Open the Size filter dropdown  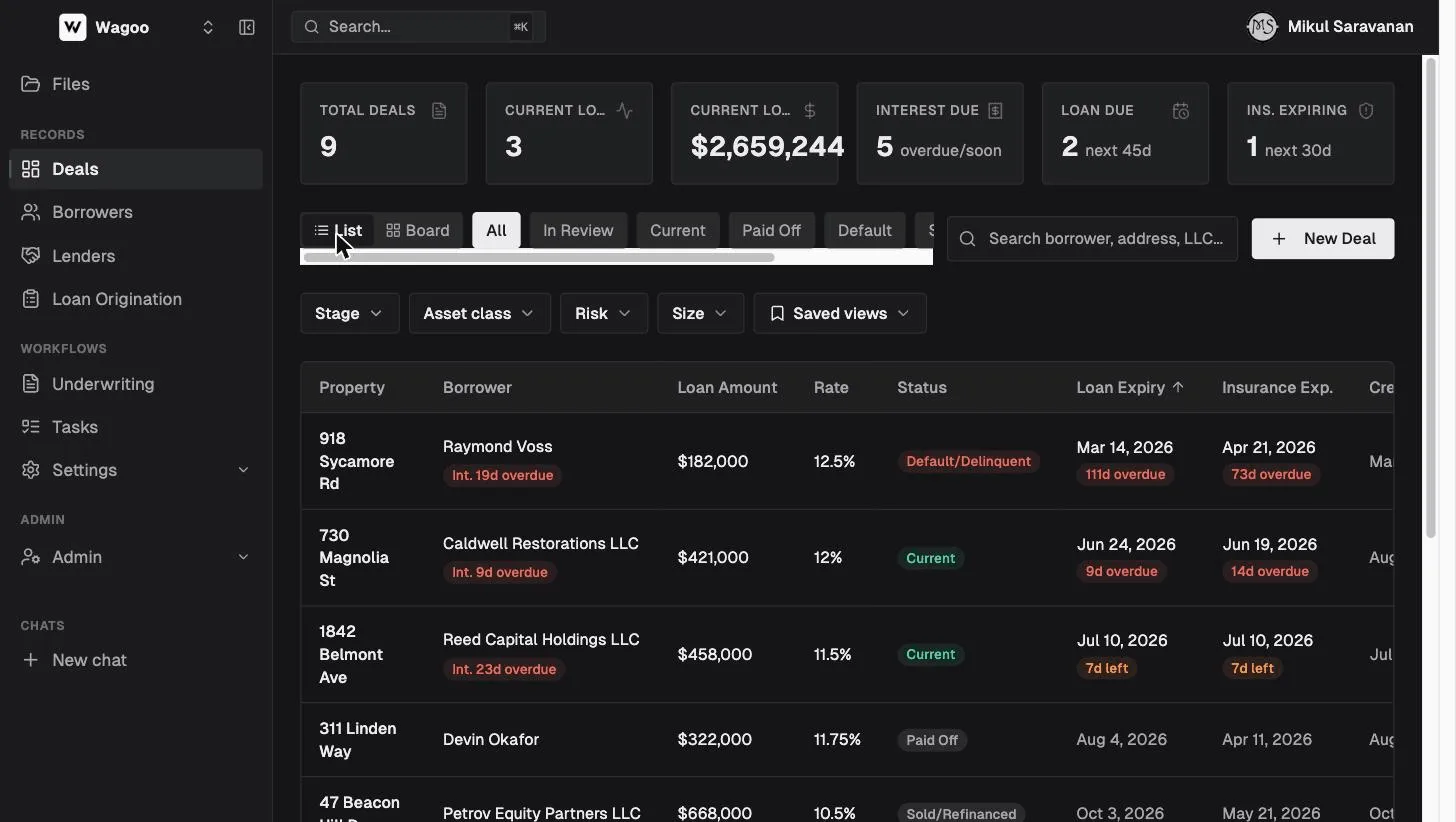(x=700, y=313)
